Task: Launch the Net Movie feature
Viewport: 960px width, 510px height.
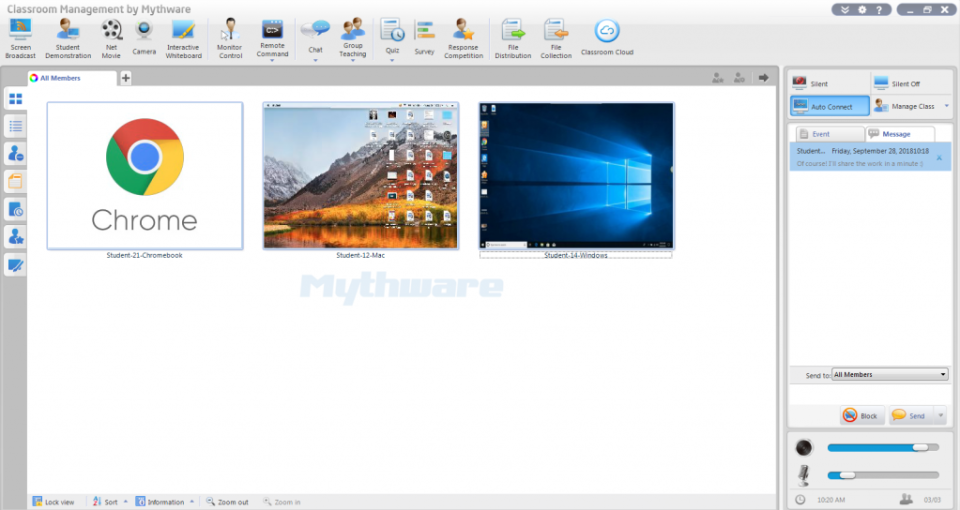Action: tap(111, 38)
